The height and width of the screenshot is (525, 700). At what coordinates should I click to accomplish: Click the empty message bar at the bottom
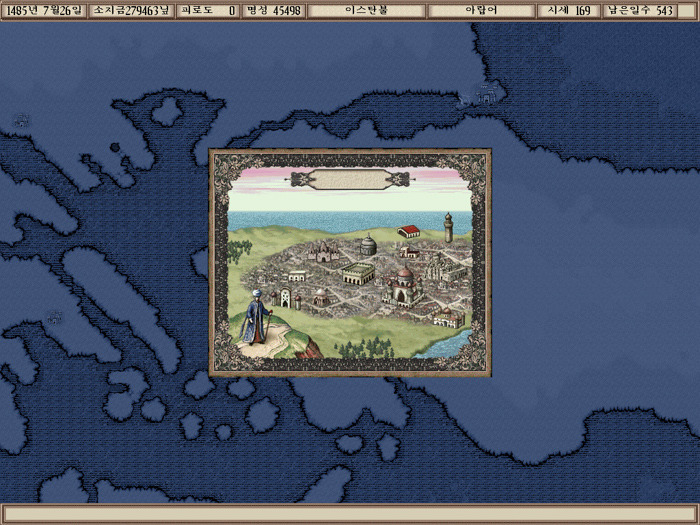coord(350,513)
